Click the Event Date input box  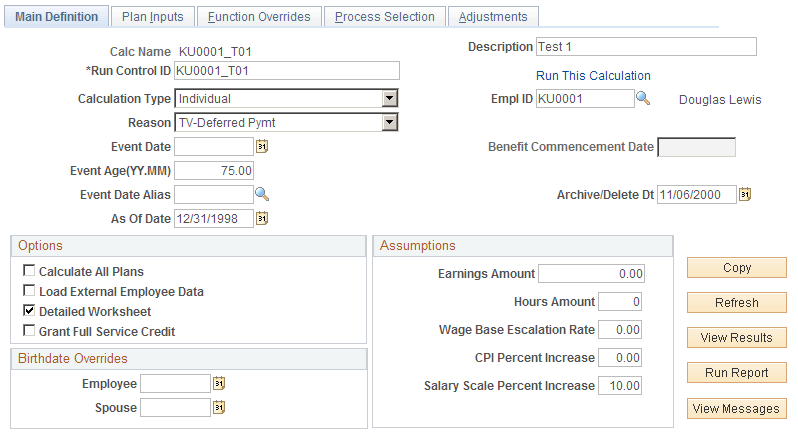214,147
